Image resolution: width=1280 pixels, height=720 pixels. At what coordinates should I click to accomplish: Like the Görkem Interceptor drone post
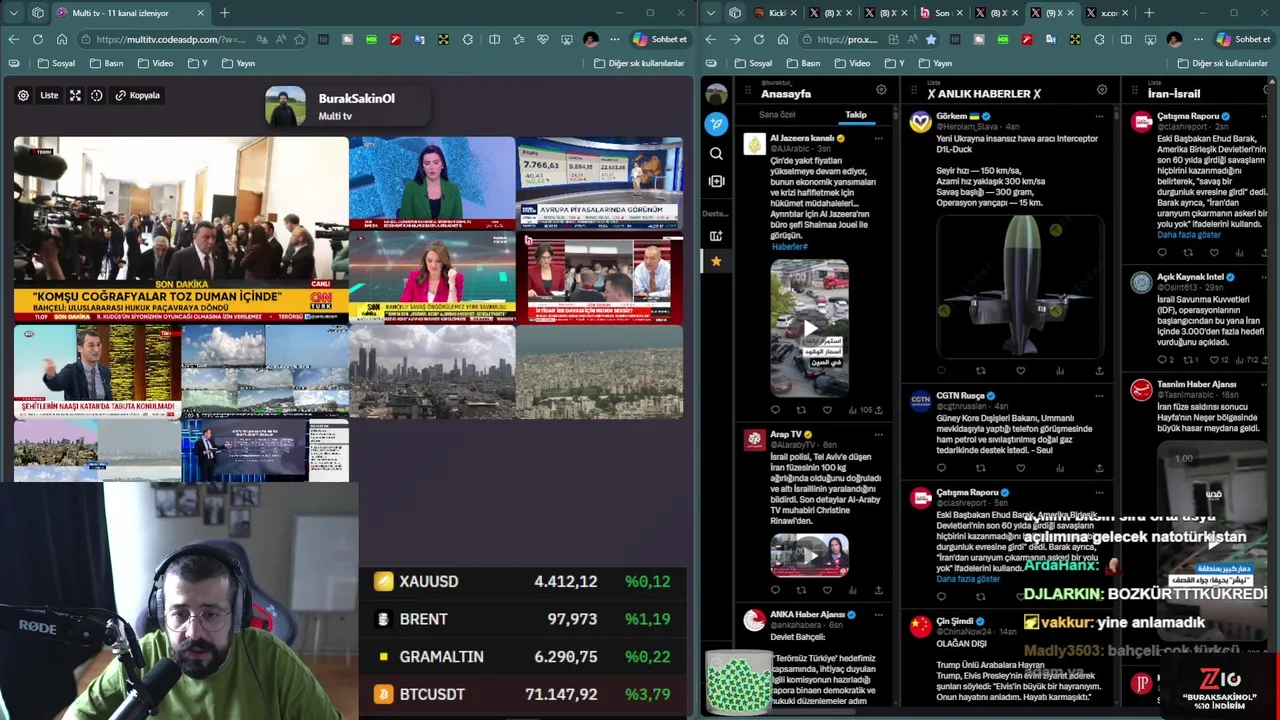point(1020,371)
